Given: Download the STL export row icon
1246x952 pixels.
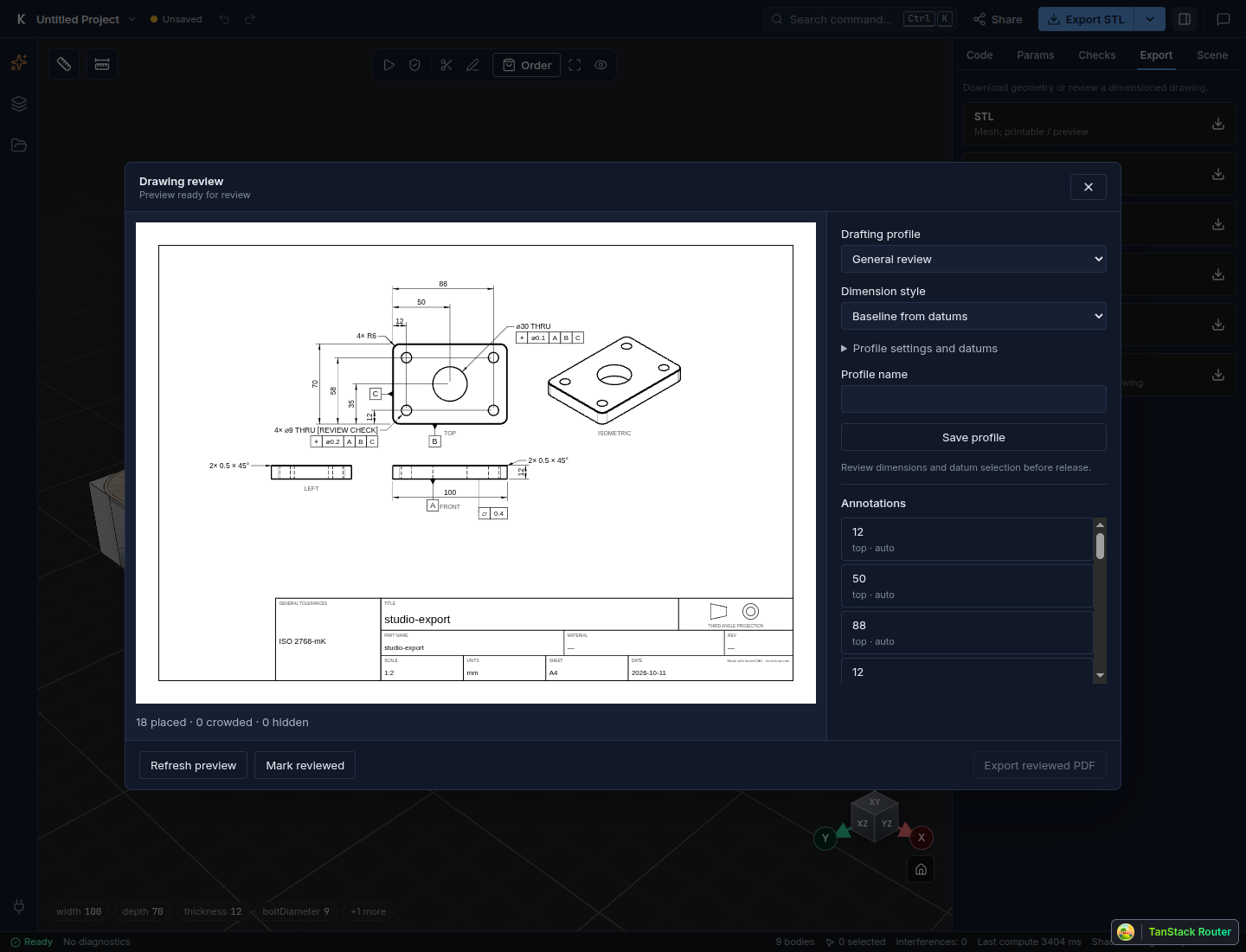Looking at the screenshot, I should point(1218,124).
